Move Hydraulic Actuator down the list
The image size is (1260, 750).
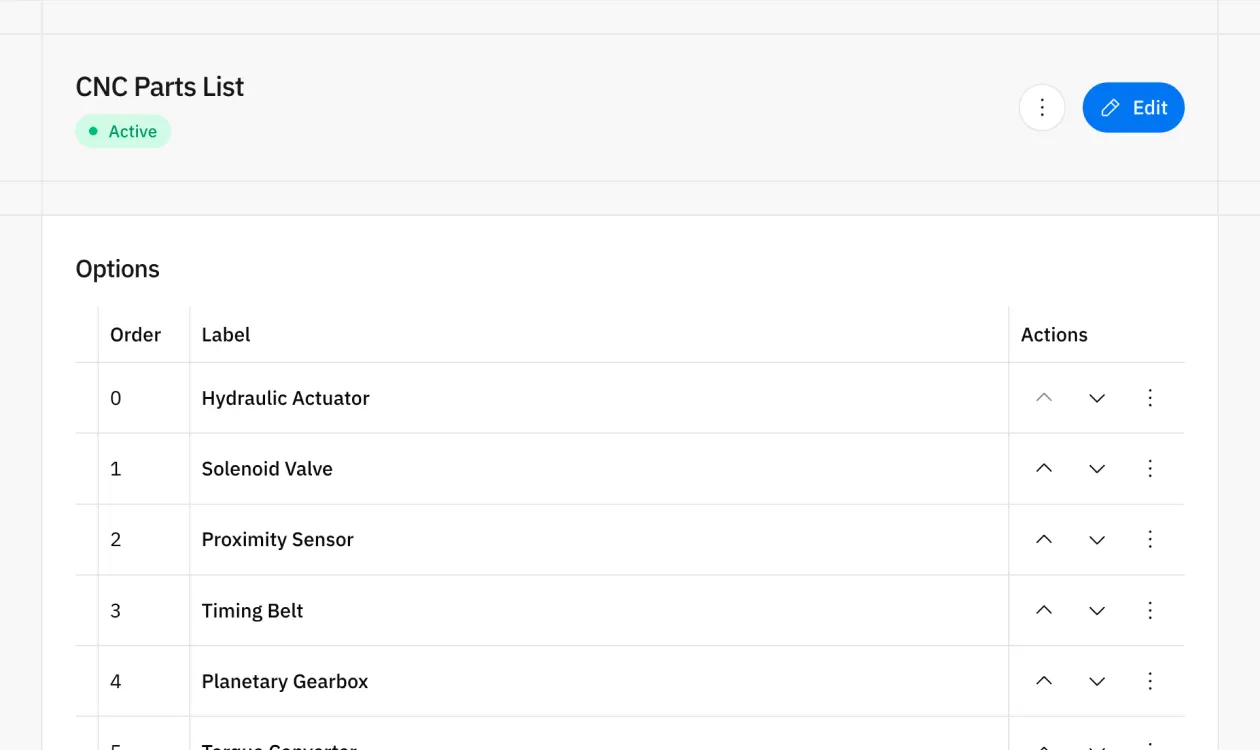click(x=1097, y=397)
